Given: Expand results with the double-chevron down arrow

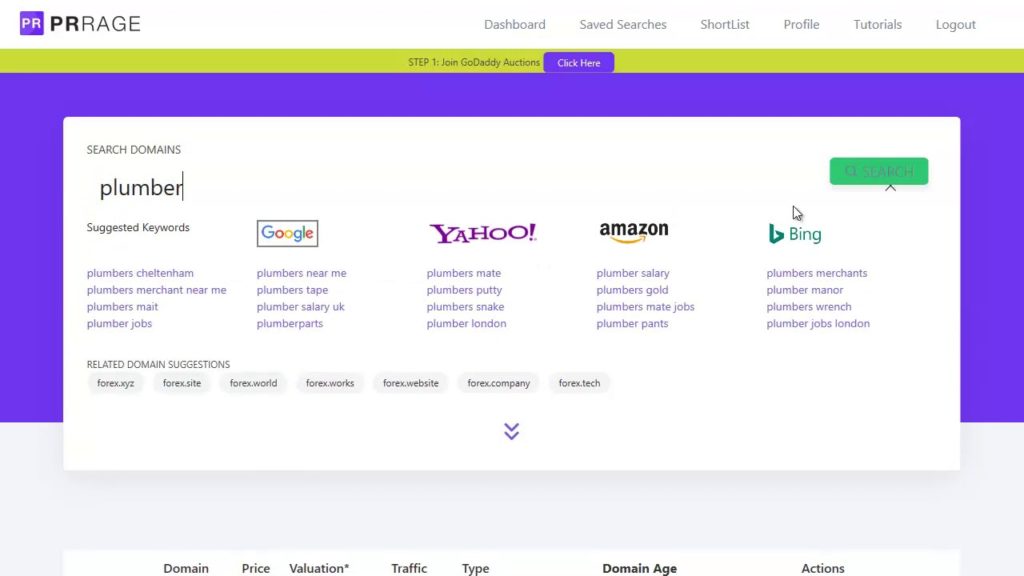Looking at the screenshot, I should pyautogui.click(x=511, y=431).
